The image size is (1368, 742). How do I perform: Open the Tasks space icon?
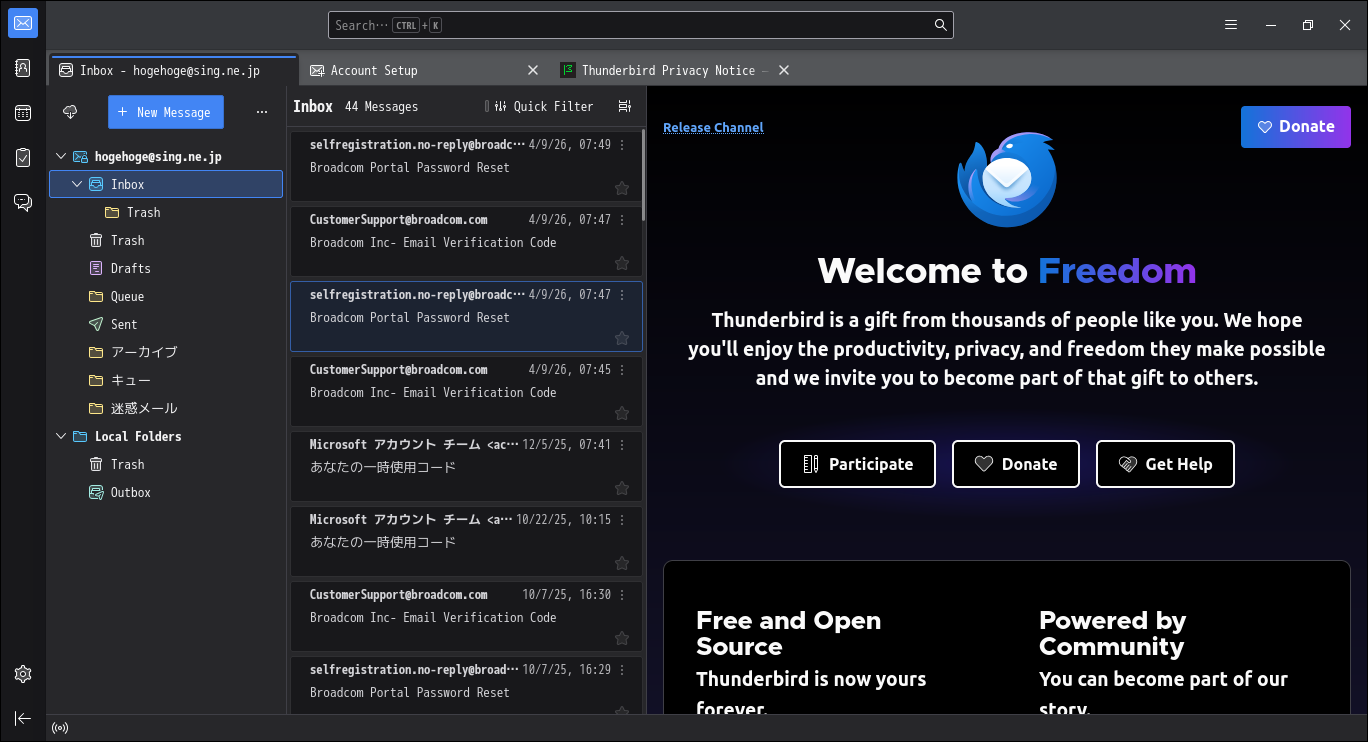tap(23, 158)
